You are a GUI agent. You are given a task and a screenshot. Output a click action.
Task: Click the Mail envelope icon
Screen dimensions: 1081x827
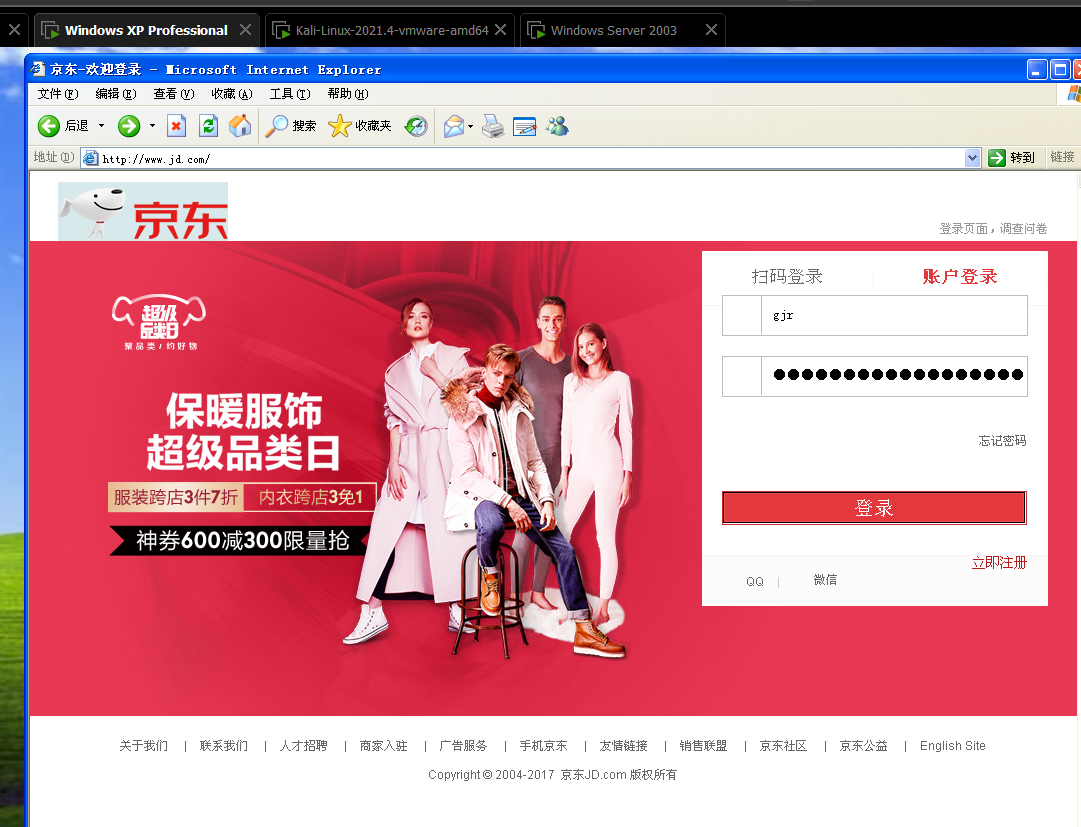tap(453, 126)
